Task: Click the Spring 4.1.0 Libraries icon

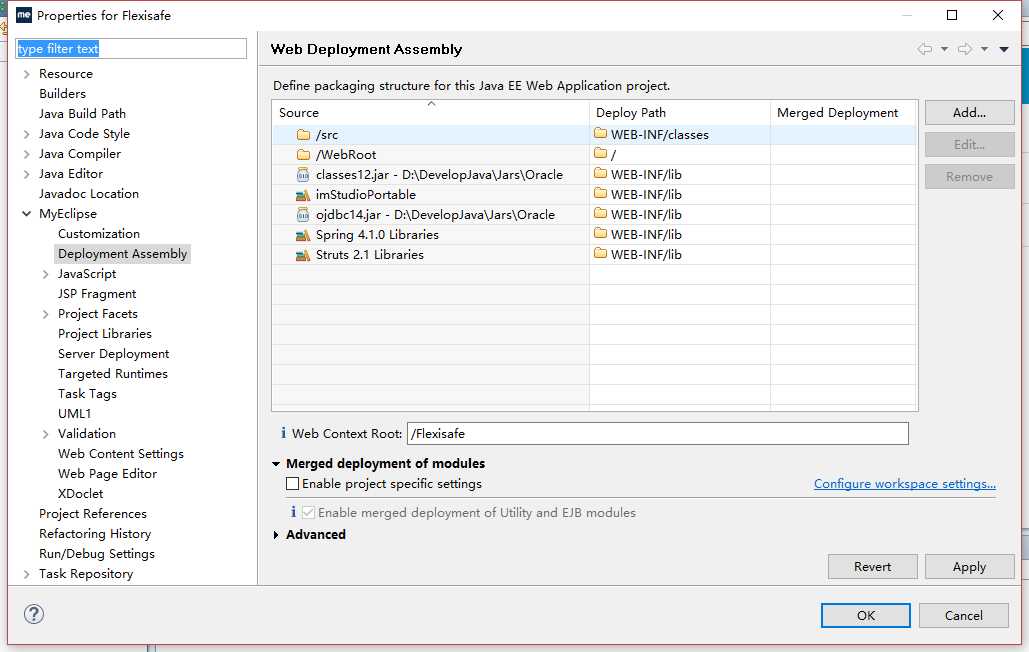Action: [303, 235]
